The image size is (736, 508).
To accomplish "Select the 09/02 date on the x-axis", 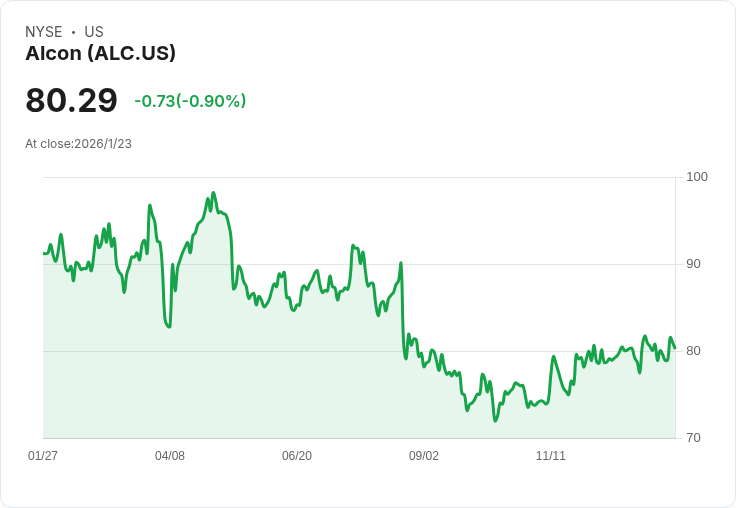I will pyautogui.click(x=424, y=456).
